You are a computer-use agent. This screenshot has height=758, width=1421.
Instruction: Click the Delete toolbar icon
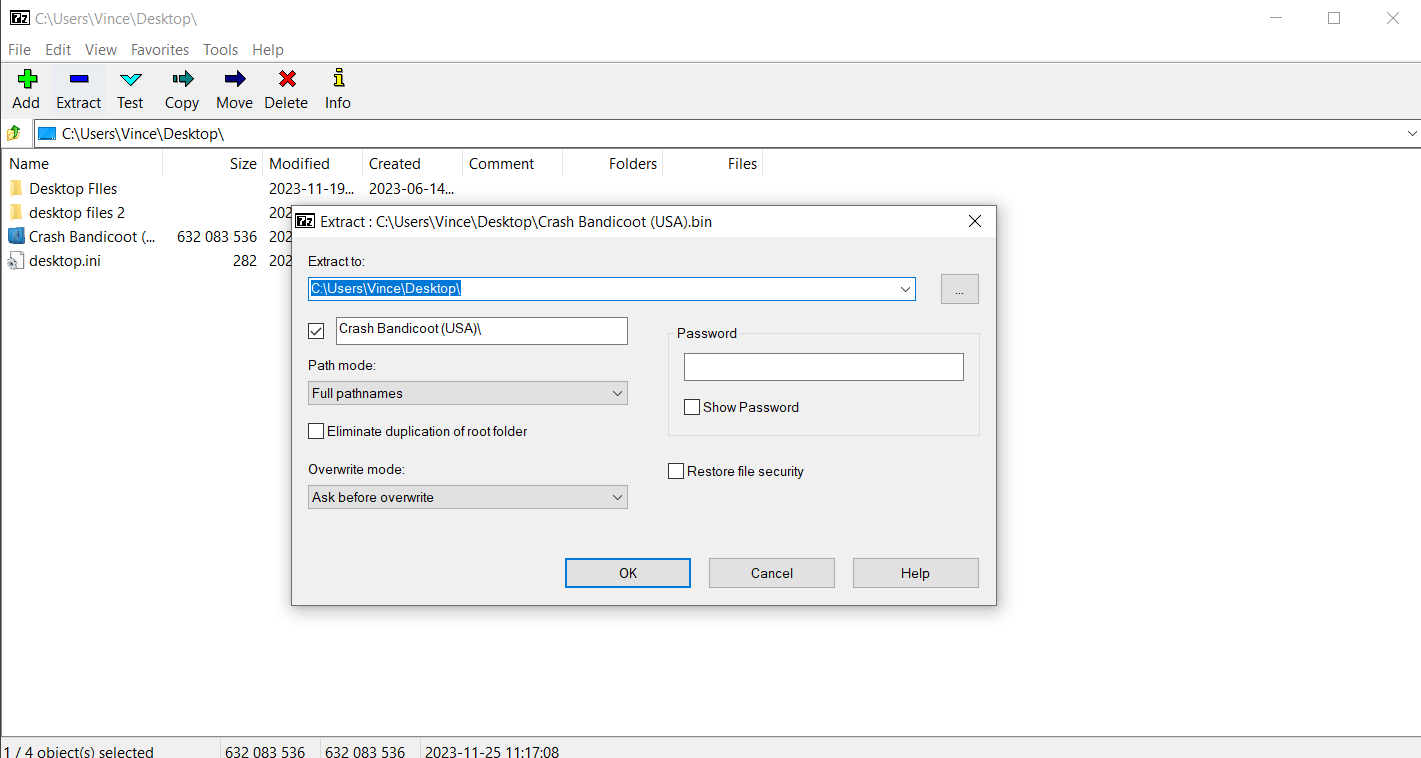point(286,88)
